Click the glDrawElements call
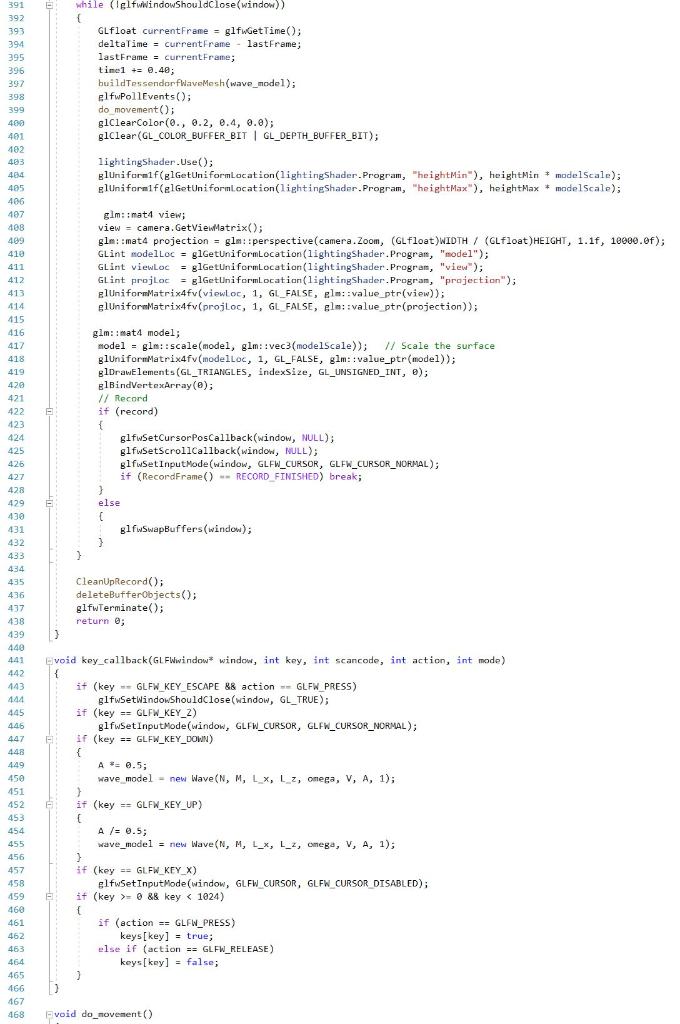Image resolution: width=680 pixels, height=1024 pixels. tap(263, 372)
